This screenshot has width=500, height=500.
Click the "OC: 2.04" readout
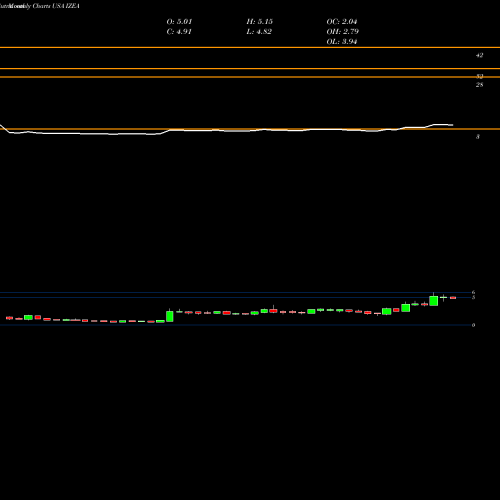(x=342, y=22)
